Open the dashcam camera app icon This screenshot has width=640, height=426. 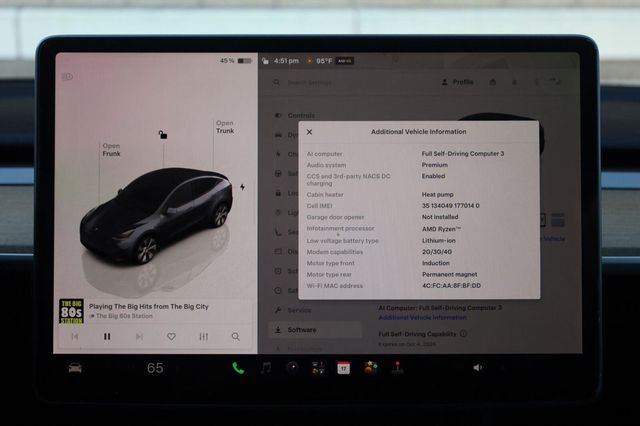point(292,368)
